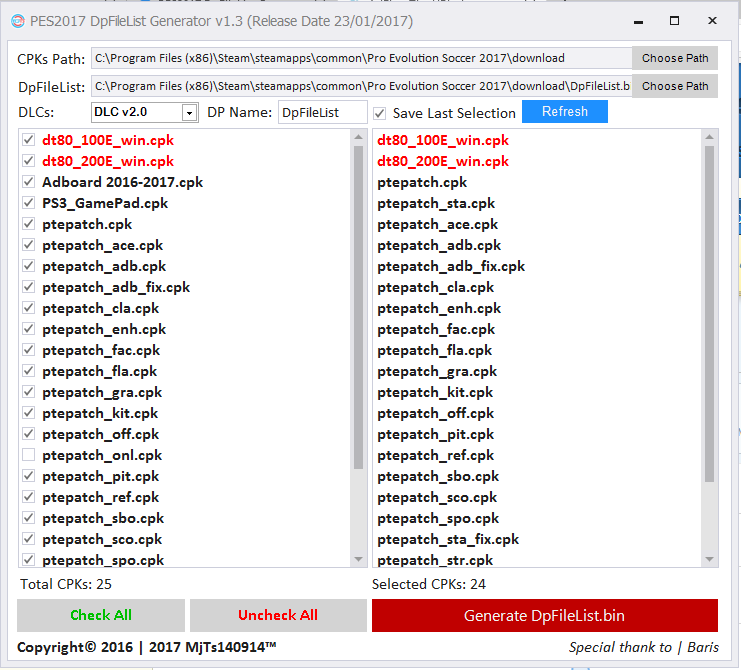The image size is (741, 670).
Task: Click the blue Refresh button
Action: point(565,112)
